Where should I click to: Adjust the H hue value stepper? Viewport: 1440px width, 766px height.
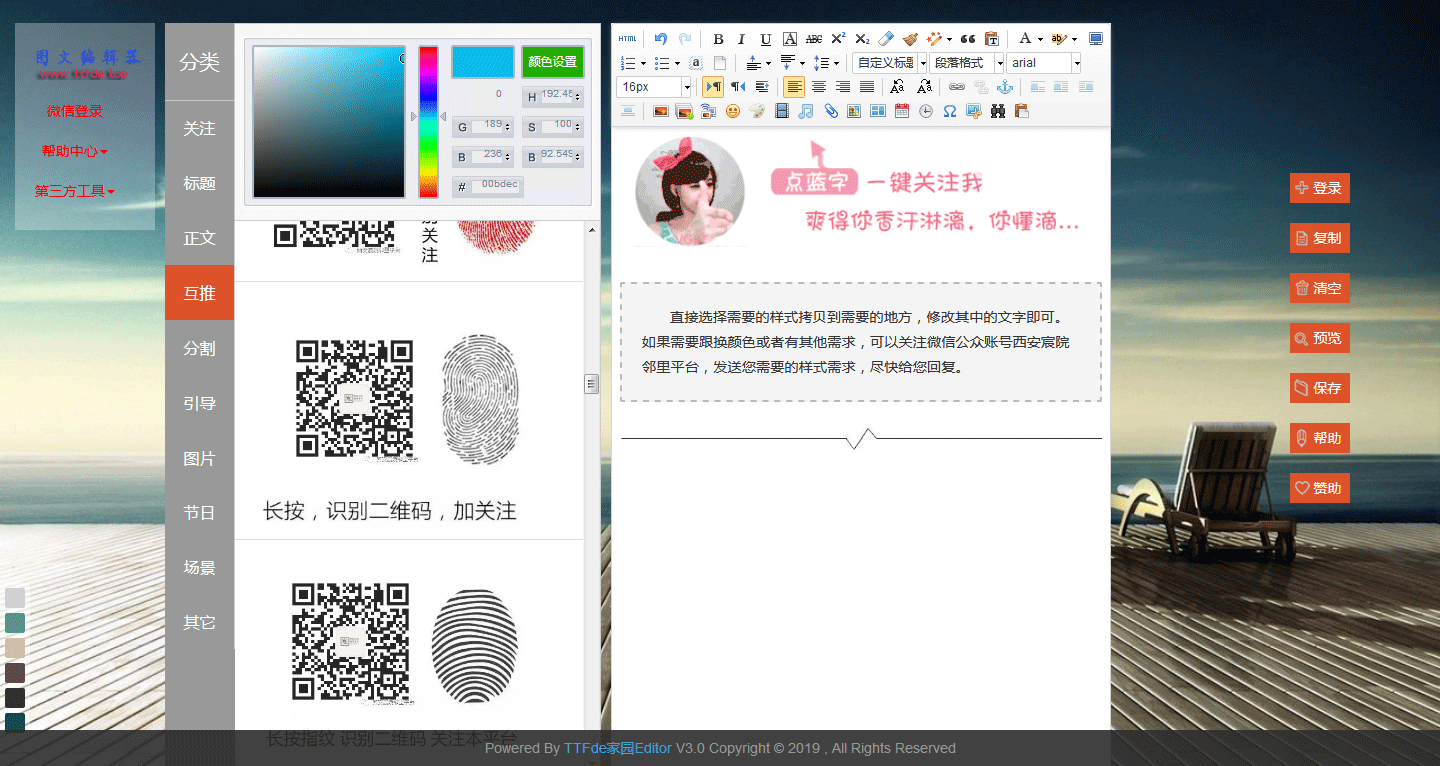pyautogui.click(x=578, y=97)
